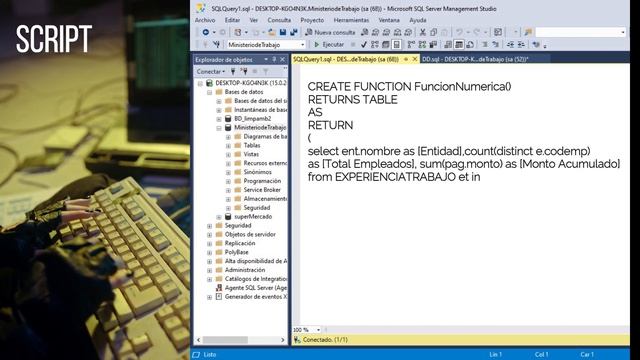Select the Administración folder
640x360 pixels.
pyautogui.click(x=244, y=270)
